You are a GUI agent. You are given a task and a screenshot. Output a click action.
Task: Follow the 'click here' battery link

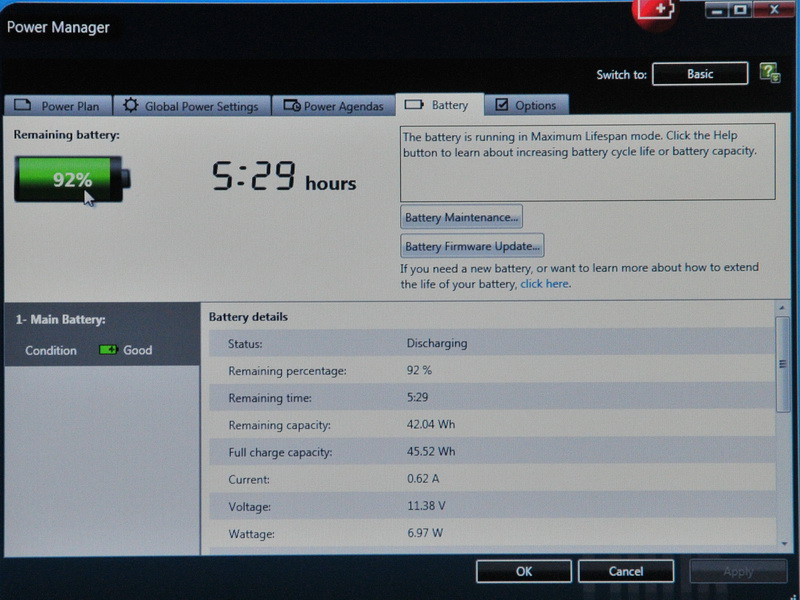[544, 284]
